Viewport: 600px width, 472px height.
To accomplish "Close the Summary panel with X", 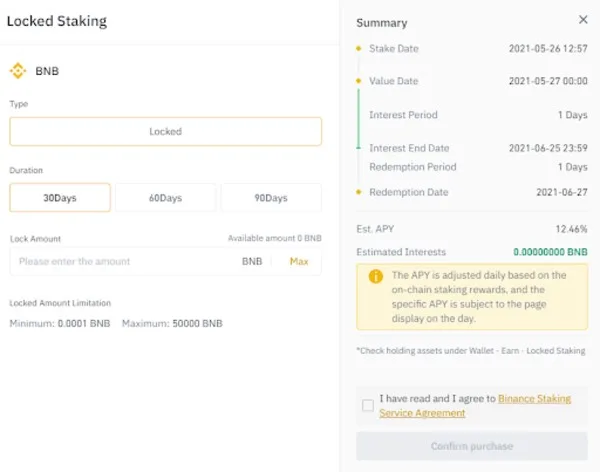I will (583, 20).
